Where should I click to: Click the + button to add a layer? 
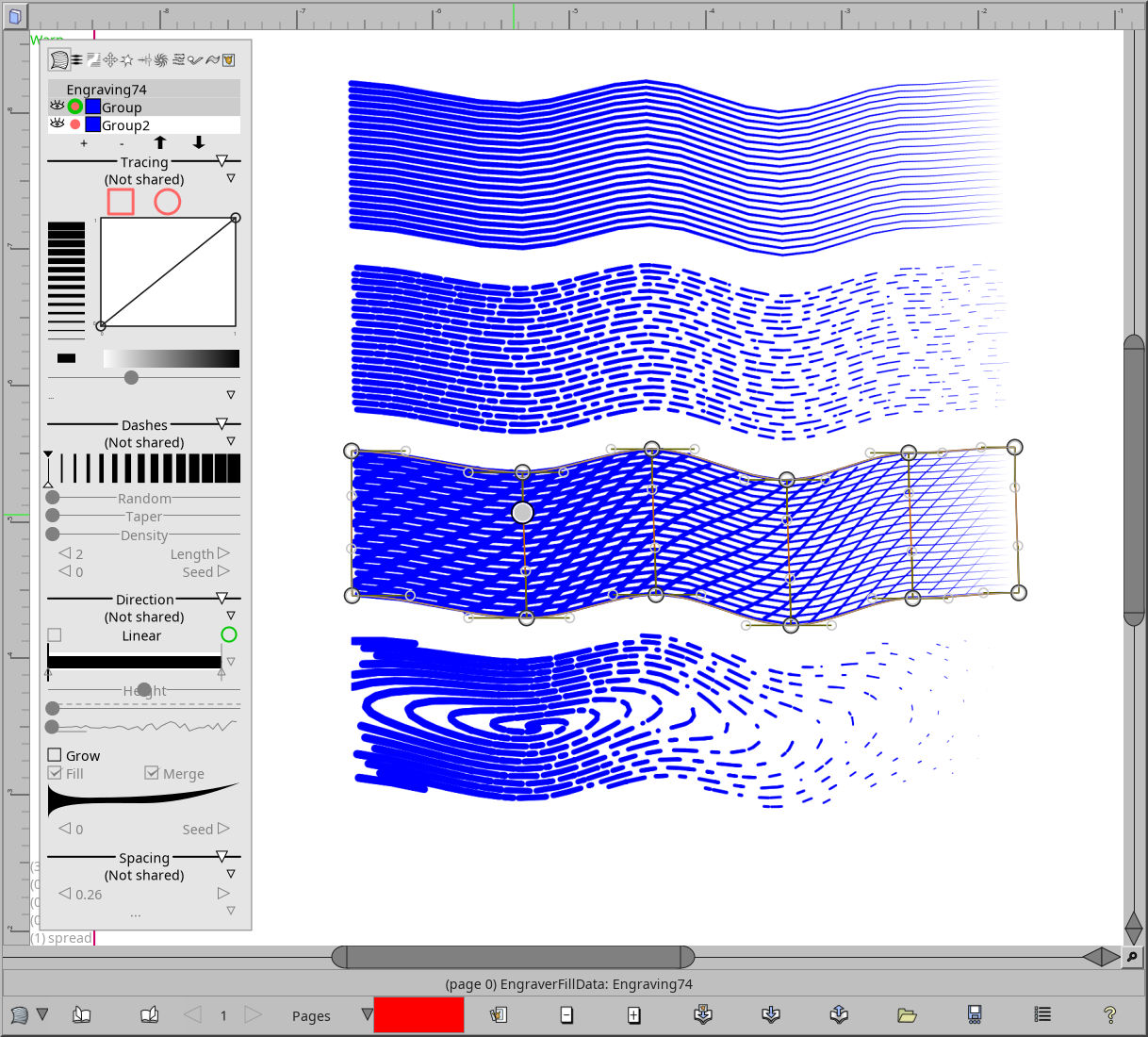point(83,142)
